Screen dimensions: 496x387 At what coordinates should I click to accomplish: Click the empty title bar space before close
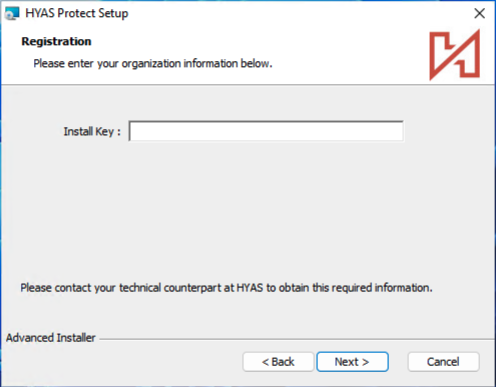300,13
